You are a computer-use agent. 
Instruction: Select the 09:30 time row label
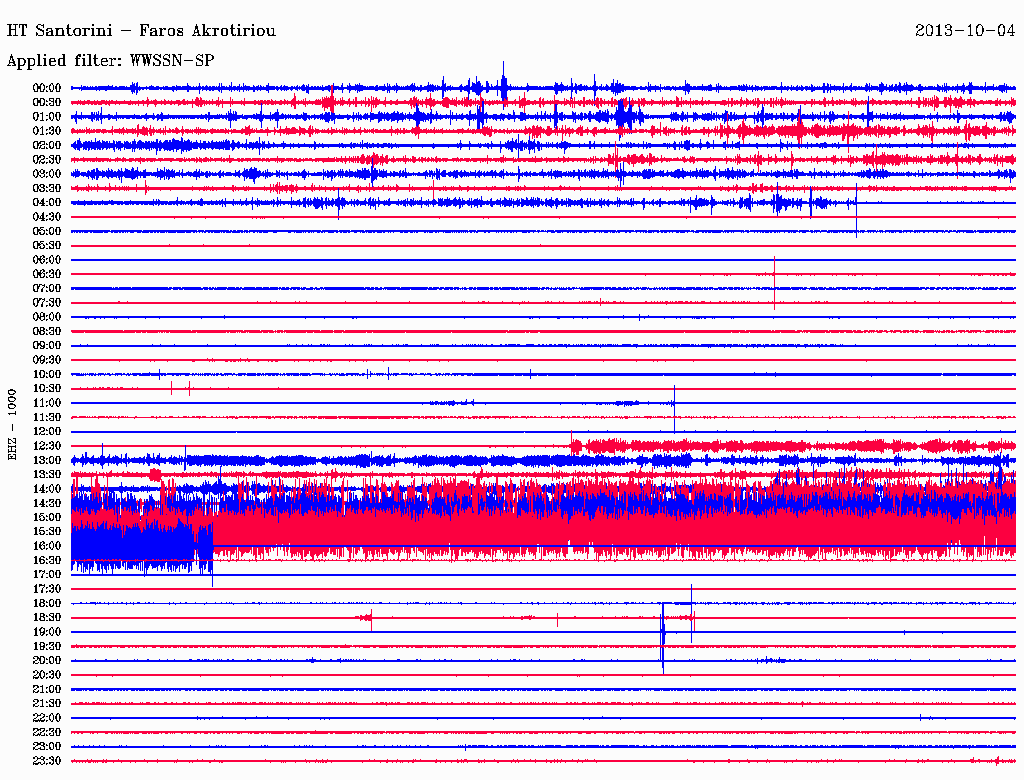pyautogui.click(x=47, y=360)
